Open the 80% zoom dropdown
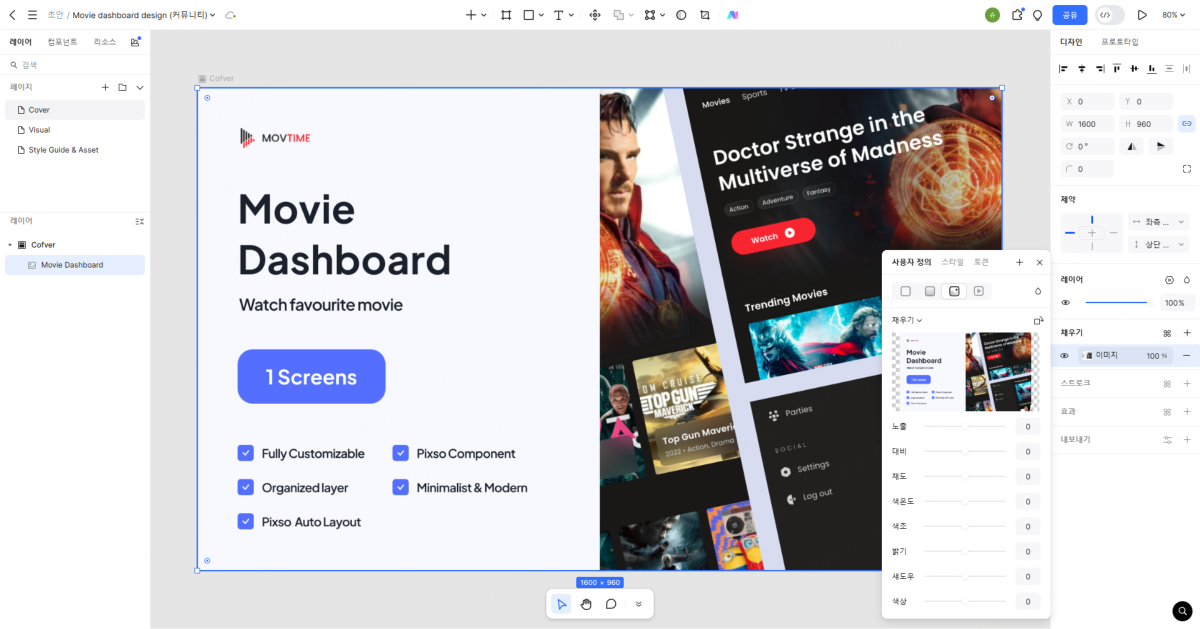This screenshot has height=629, width=1200. (x=1174, y=15)
